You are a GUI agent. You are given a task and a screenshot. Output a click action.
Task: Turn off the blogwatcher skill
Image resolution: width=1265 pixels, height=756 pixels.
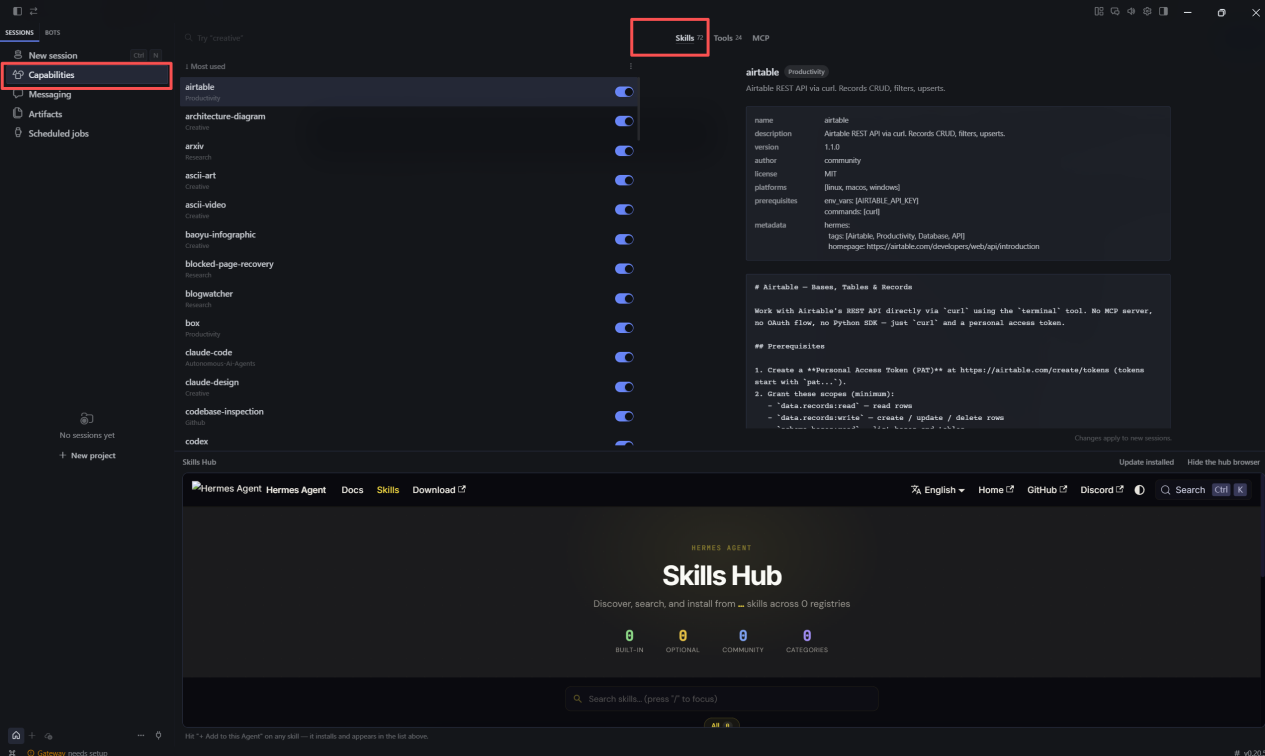click(624, 298)
